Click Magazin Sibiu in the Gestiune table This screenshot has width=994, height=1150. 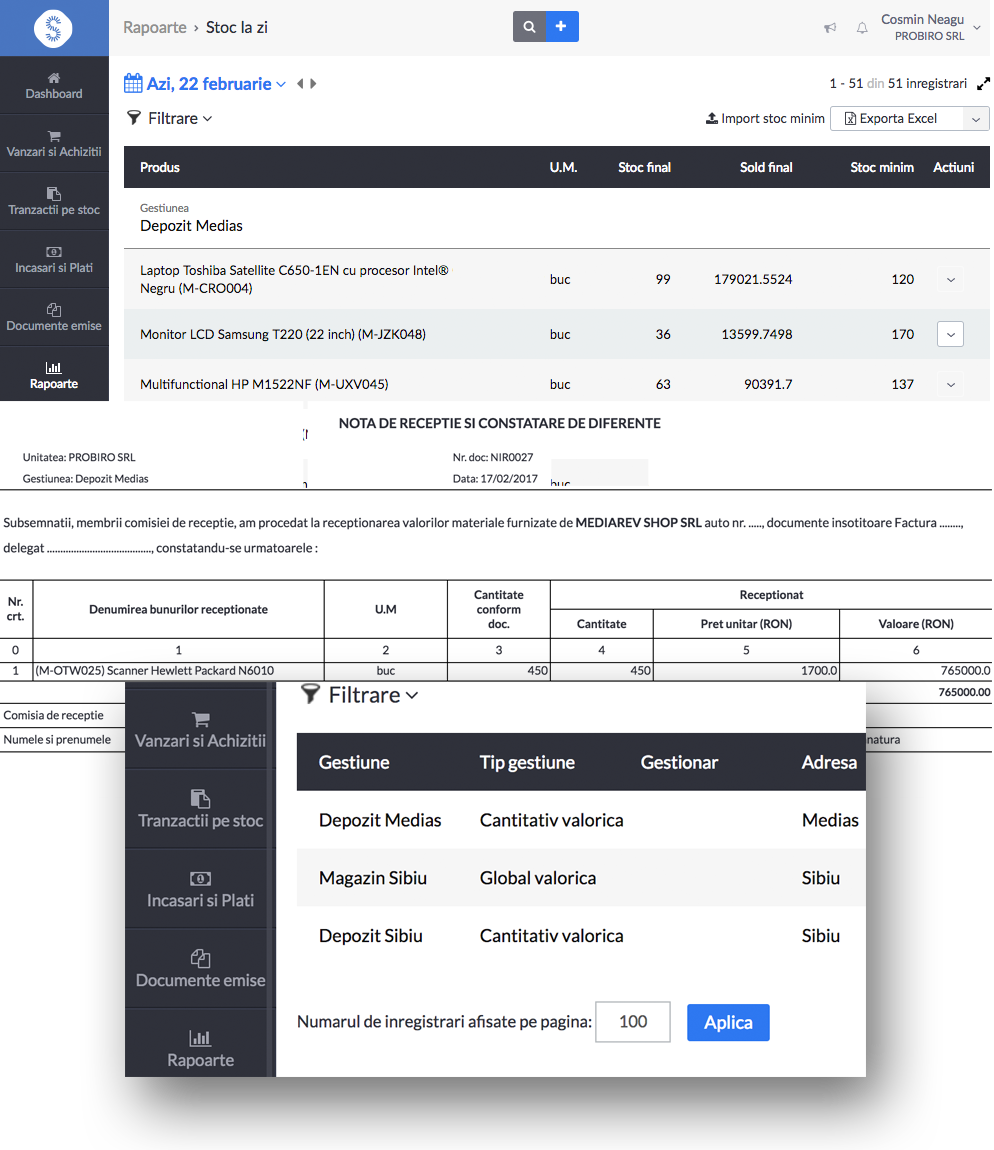coord(373,878)
